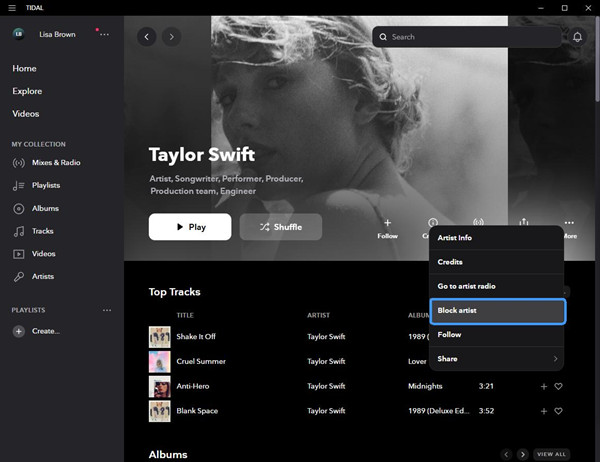Viewport: 600px width, 462px height.
Task: Click the artist radio icon in header
Action: [478, 222]
